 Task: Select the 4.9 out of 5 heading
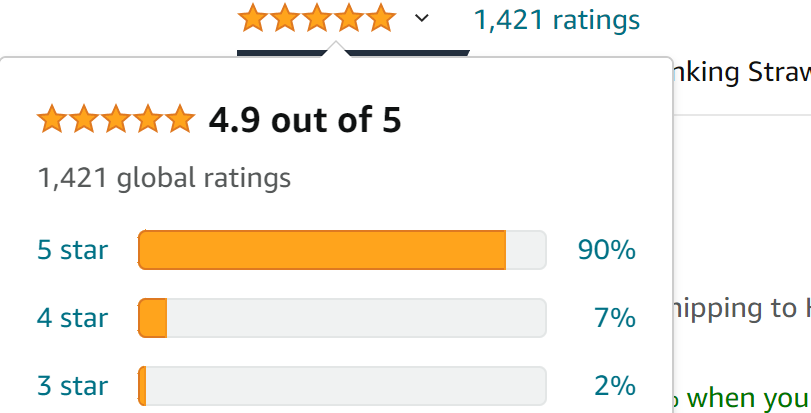pyautogui.click(x=305, y=119)
